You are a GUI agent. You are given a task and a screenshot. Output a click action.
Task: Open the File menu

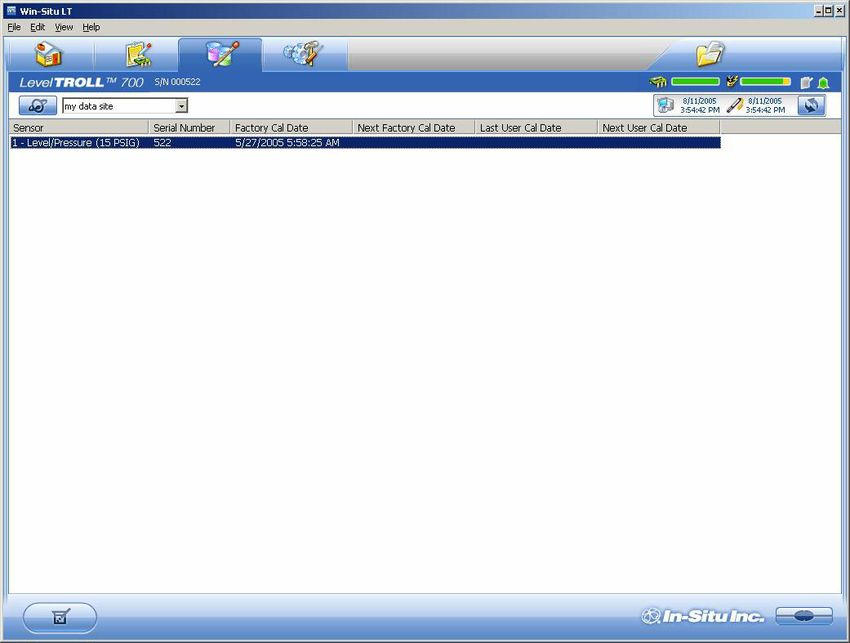coord(14,27)
